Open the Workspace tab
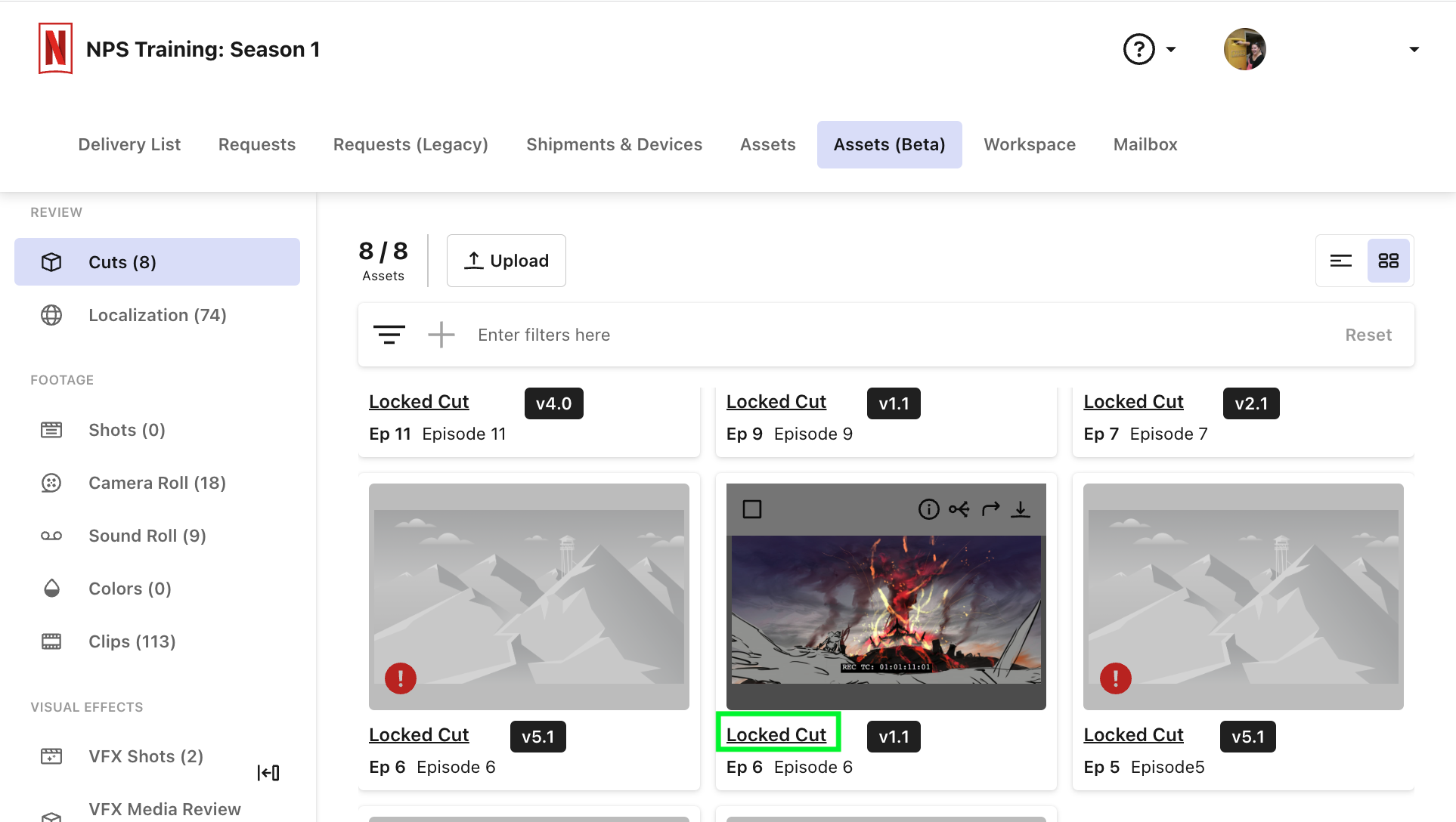Viewport: 1456px width, 822px height. [x=1029, y=144]
